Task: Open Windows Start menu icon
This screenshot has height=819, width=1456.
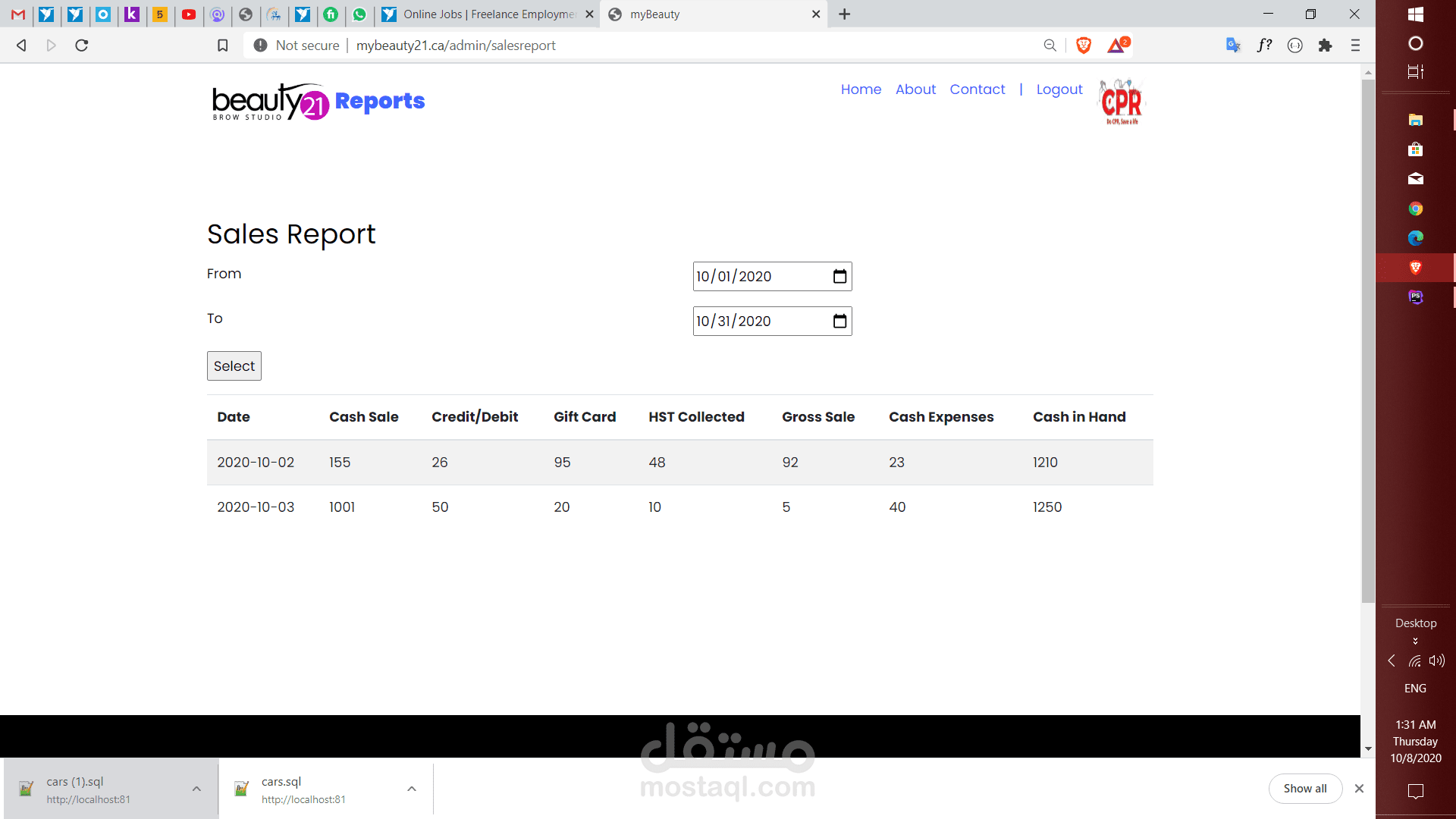Action: [x=1415, y=14]
